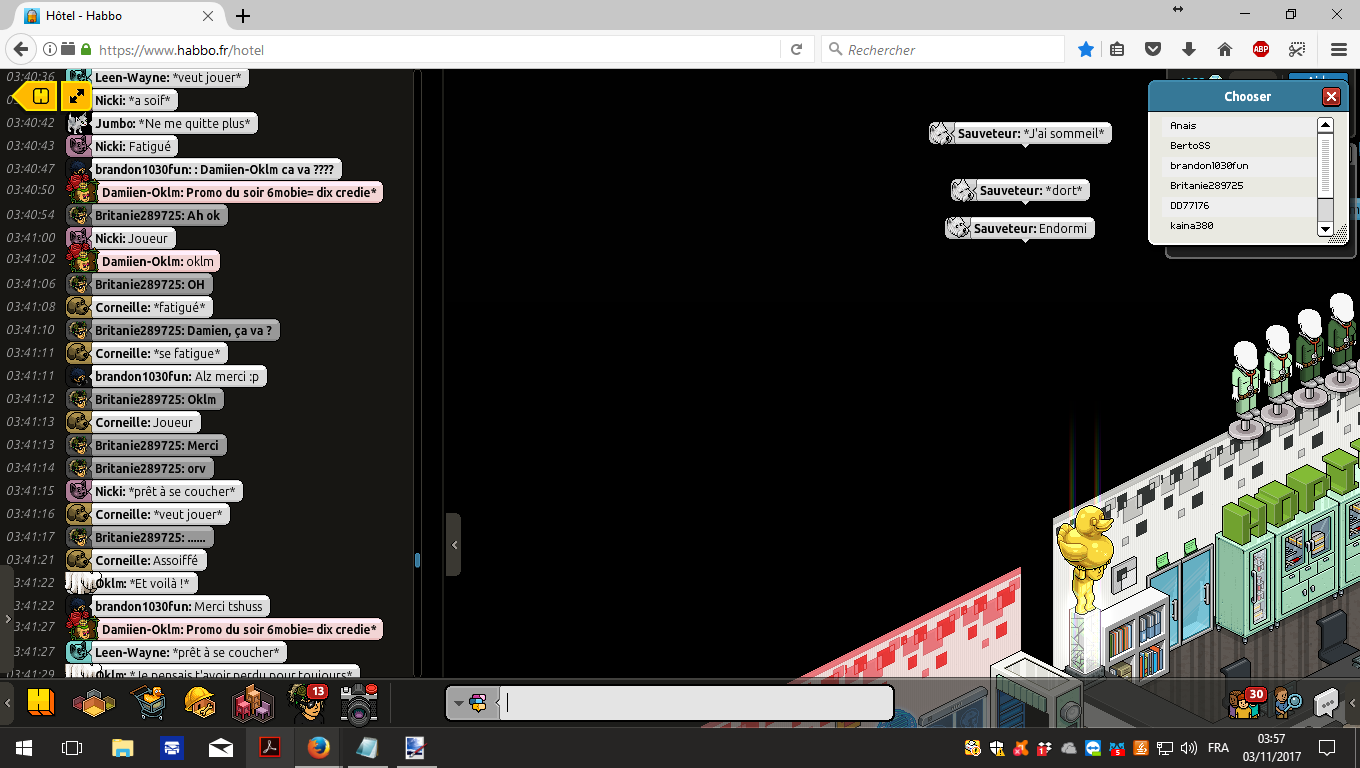Open the camera icon in Habbo toolbar
Viewport: 1360px width, 768px height.
pyautogui.click(x=359, y=704)
